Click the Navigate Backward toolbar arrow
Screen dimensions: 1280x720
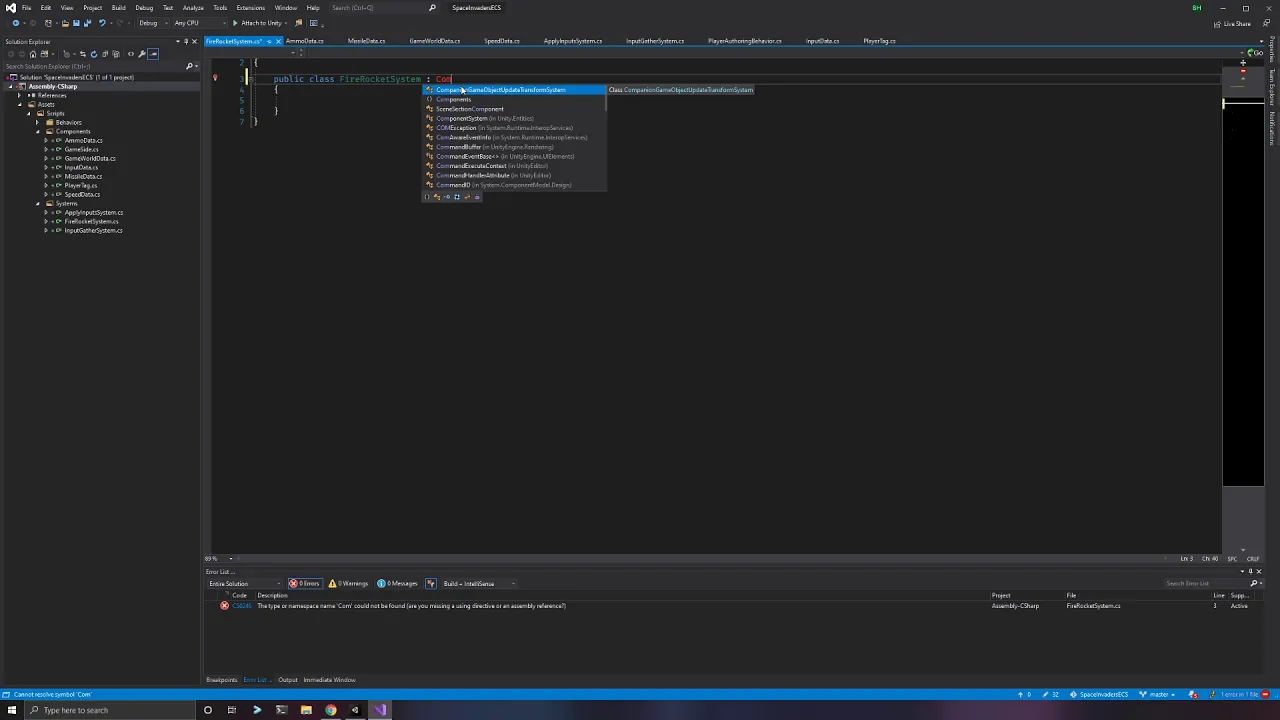pos(15,23)
